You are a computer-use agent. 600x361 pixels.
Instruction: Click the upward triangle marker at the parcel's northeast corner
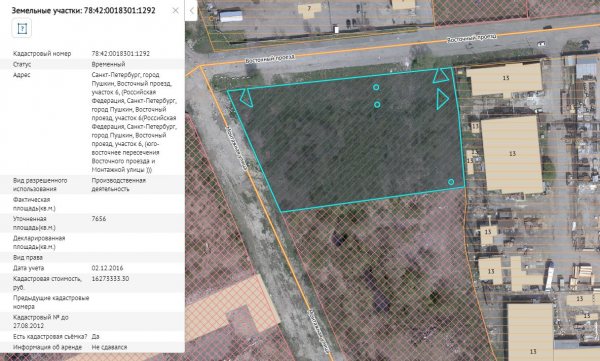pos(441,75)
